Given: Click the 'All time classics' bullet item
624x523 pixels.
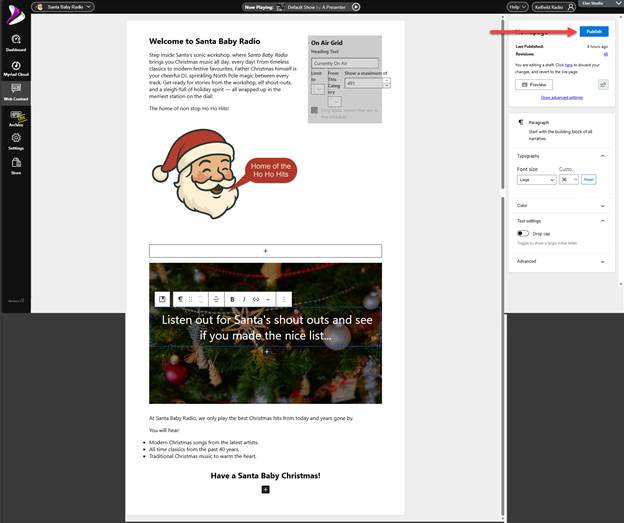Looking at the screenshot, I should click(194, 449).
